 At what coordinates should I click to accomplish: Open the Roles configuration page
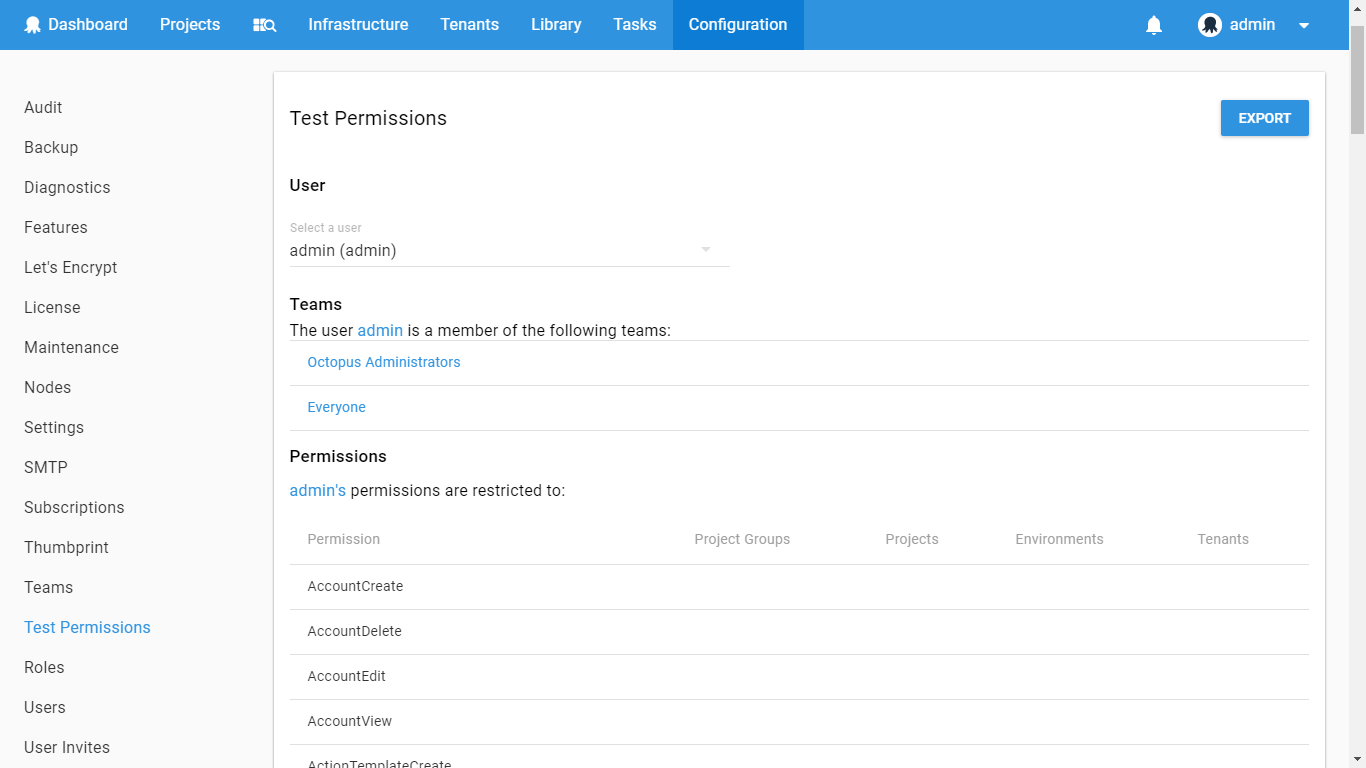tap(44, 667)
